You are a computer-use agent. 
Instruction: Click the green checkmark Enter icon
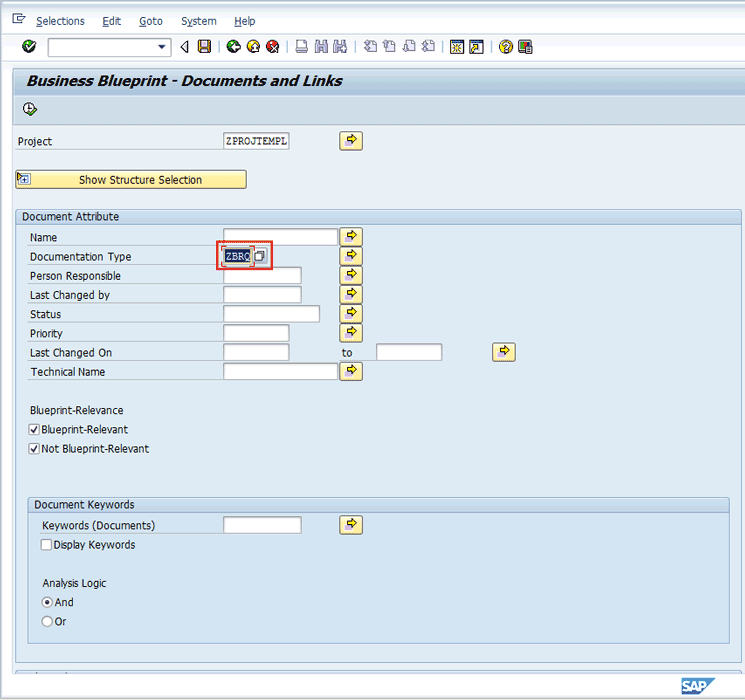(x=29, y=46)
